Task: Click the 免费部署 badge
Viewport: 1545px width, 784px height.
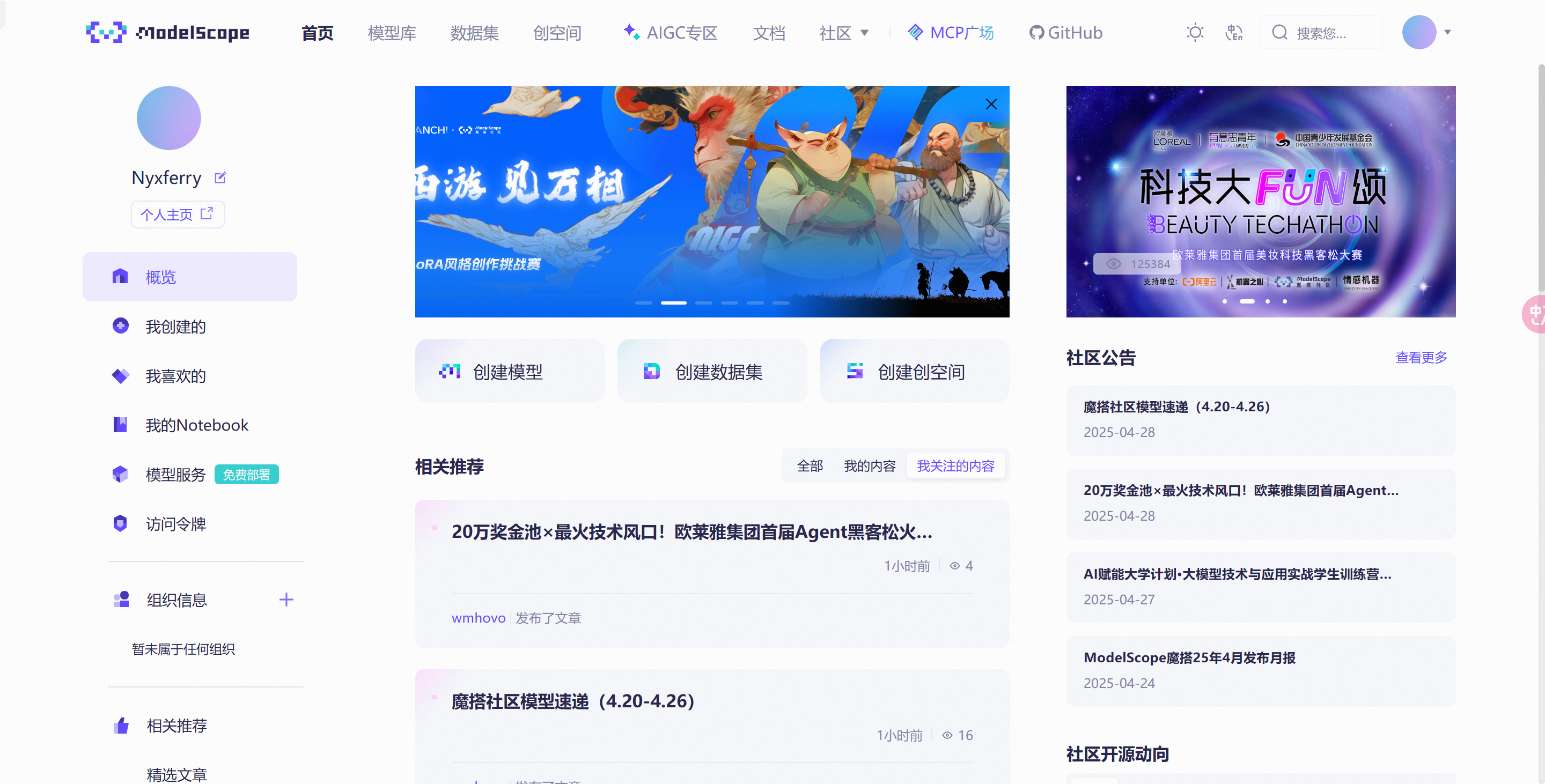Action: (x=247, y=474)
